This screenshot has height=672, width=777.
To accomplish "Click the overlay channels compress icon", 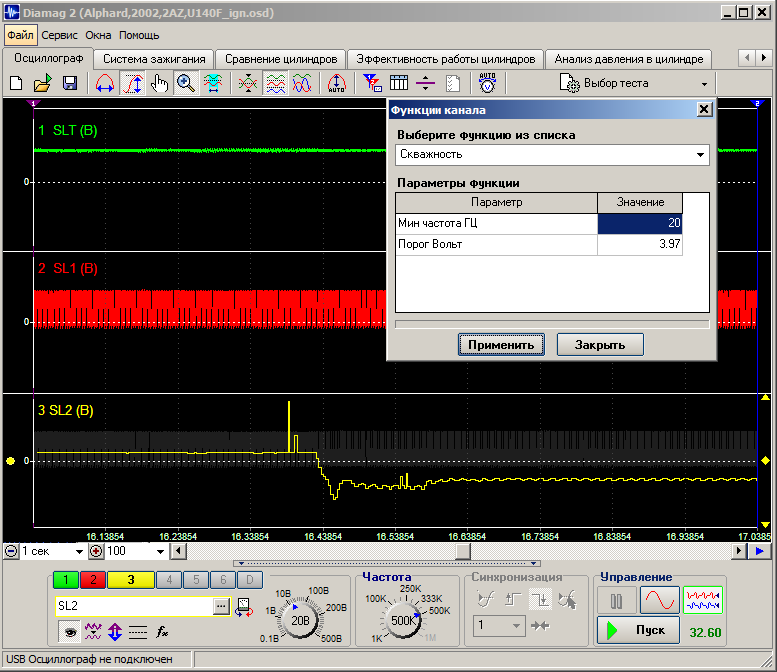I will pos(248,83).
